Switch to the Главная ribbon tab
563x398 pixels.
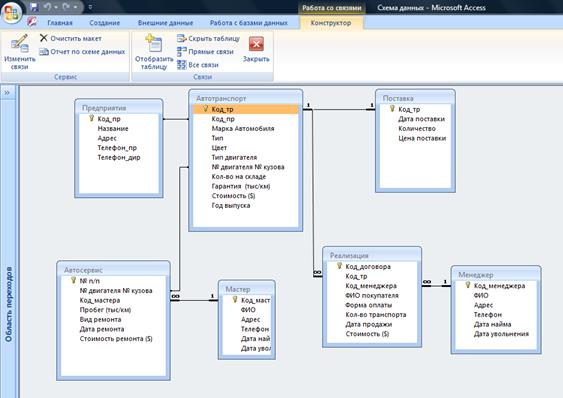(x=60, y=23)
